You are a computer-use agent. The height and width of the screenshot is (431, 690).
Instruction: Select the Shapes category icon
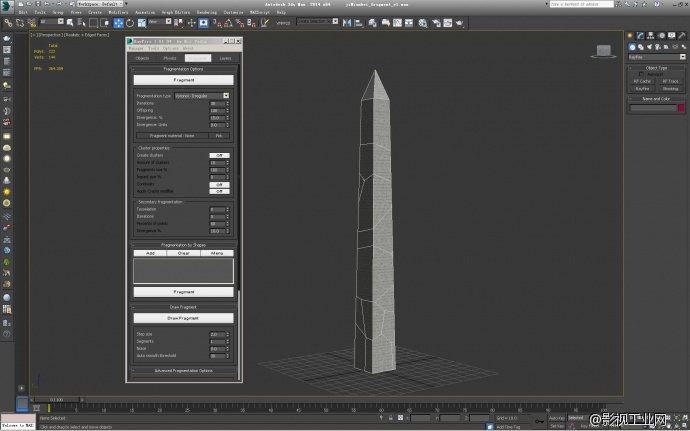(641, 47)
